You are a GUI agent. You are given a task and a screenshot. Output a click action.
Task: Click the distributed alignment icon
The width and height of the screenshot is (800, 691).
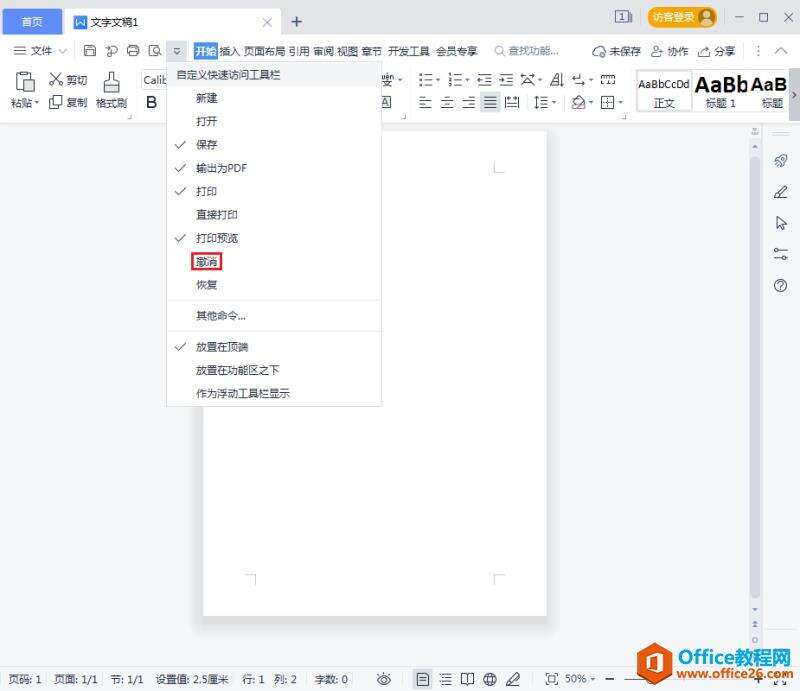[512, 103]
